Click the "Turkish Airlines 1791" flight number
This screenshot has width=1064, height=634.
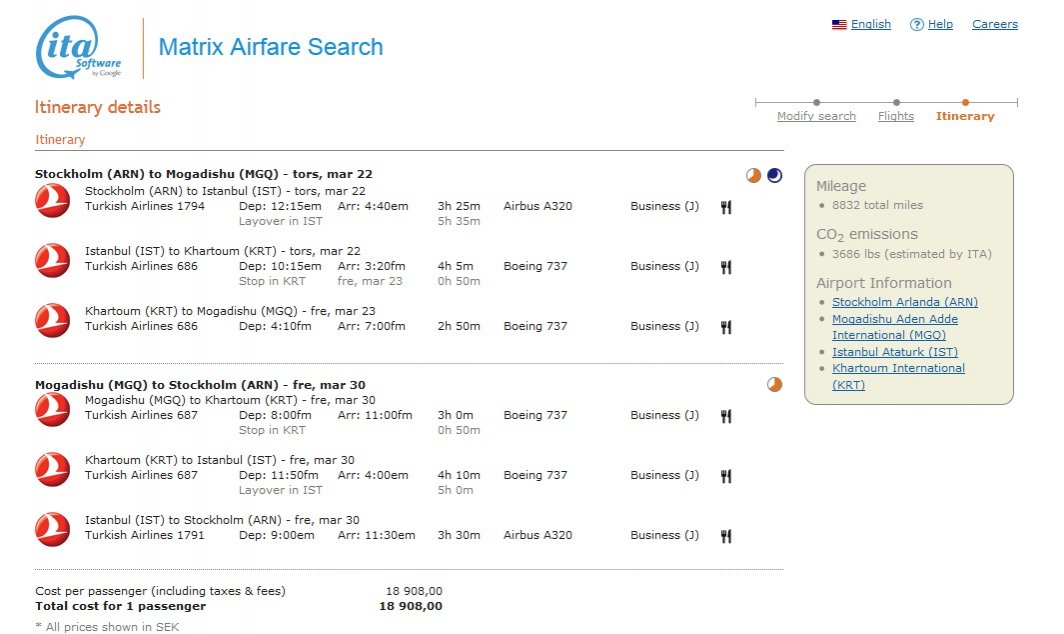tap(145, 535)
